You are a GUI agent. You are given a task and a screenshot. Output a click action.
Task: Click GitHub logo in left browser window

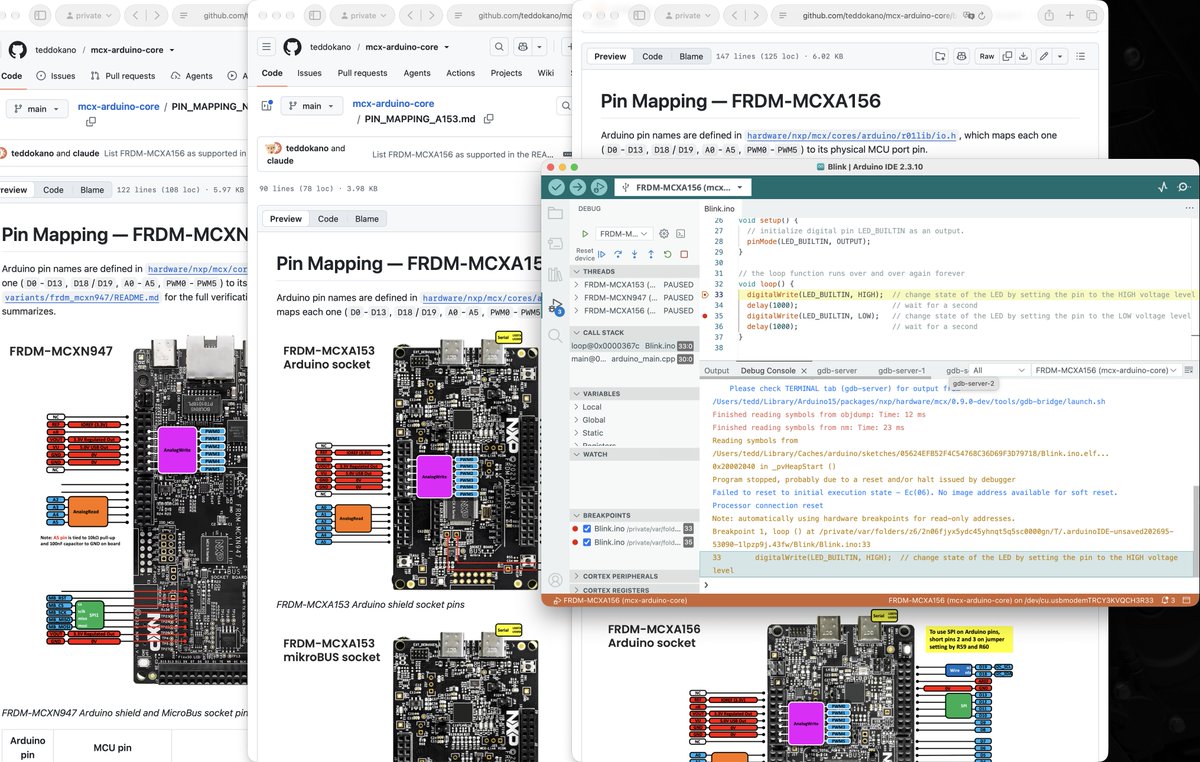pos(18,50)
